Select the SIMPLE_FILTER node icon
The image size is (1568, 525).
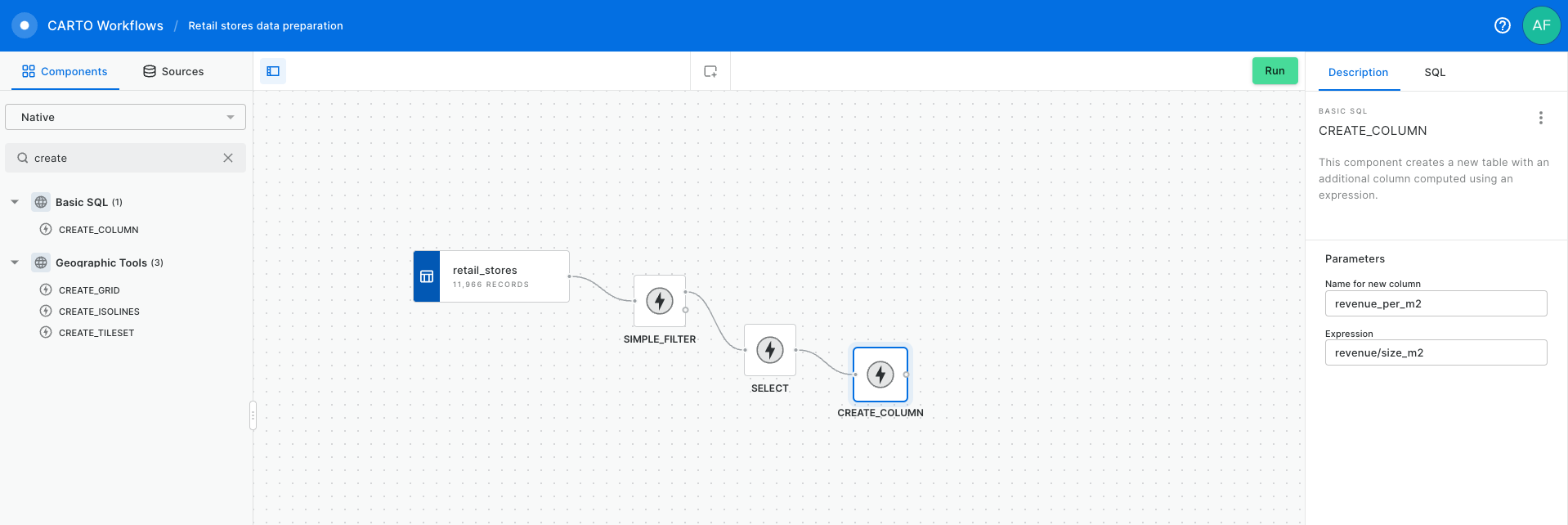click(660, 301)
